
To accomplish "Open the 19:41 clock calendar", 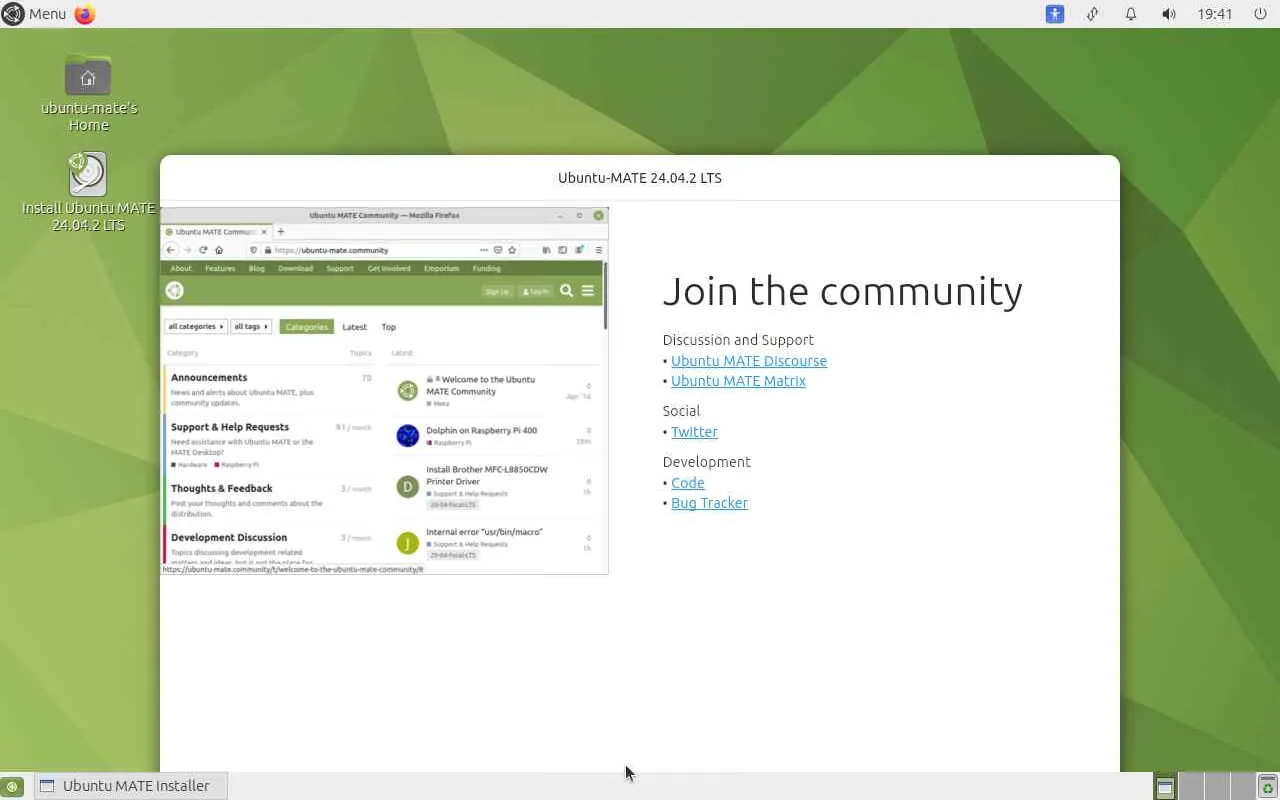I will 1215,14.
